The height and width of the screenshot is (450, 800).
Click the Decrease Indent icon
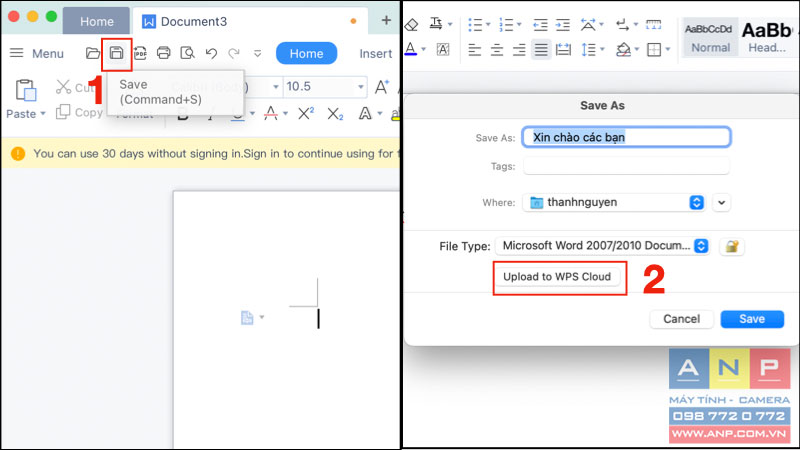tap(540, 24)
